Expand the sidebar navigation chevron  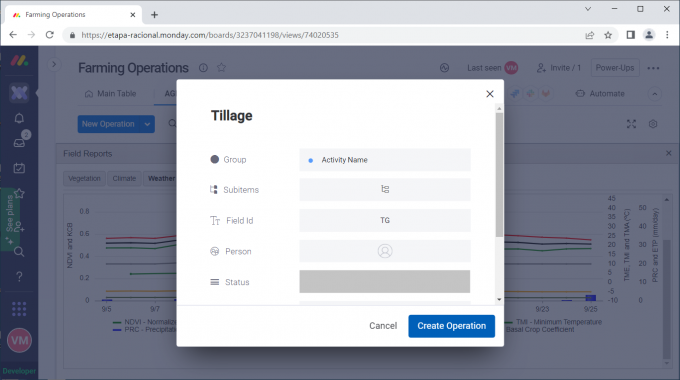point(54,65)
